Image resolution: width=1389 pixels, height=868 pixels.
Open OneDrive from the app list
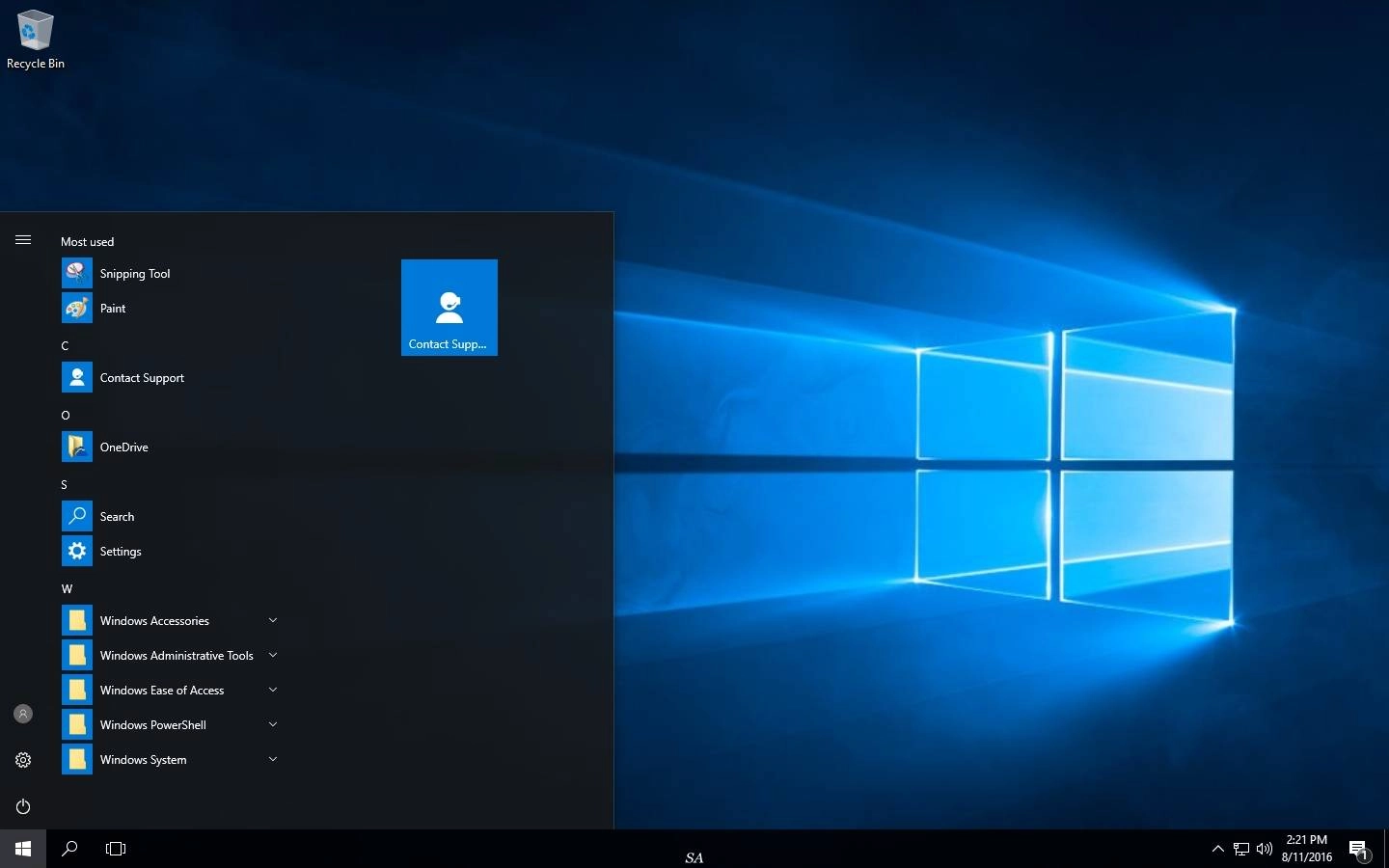click(x=170, y=448)
